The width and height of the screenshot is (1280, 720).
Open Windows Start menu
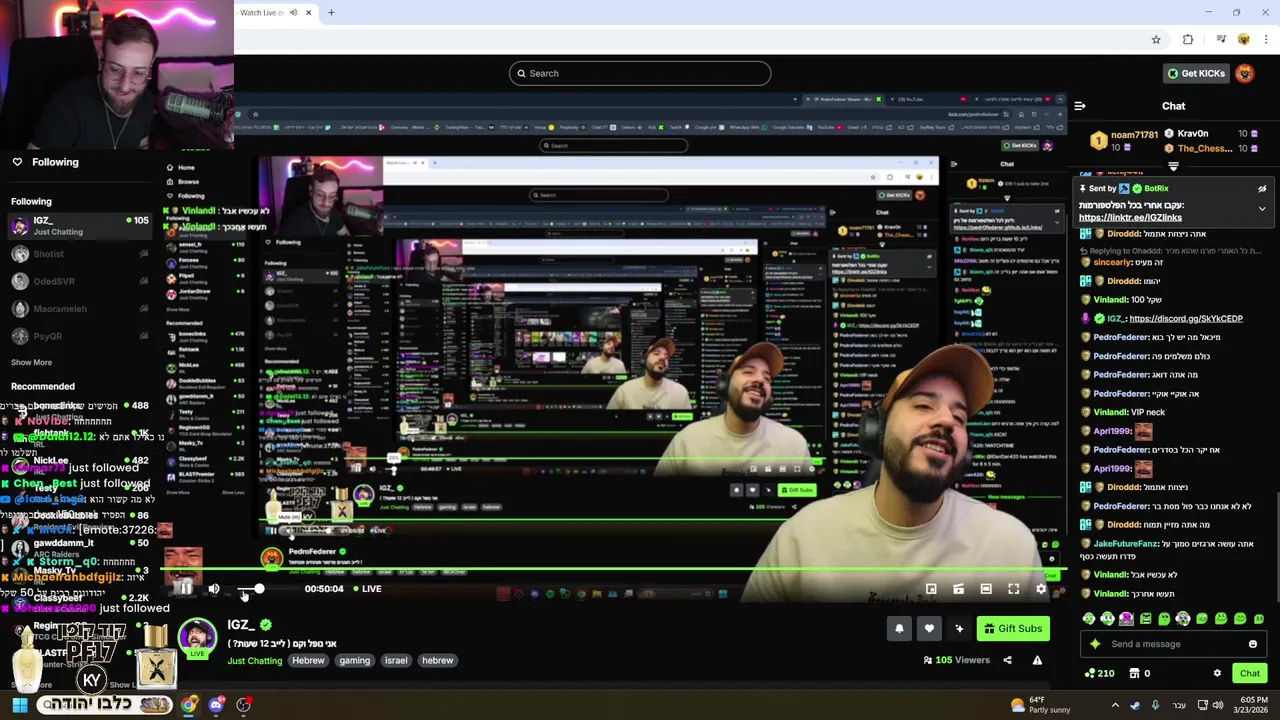point(19,705)
